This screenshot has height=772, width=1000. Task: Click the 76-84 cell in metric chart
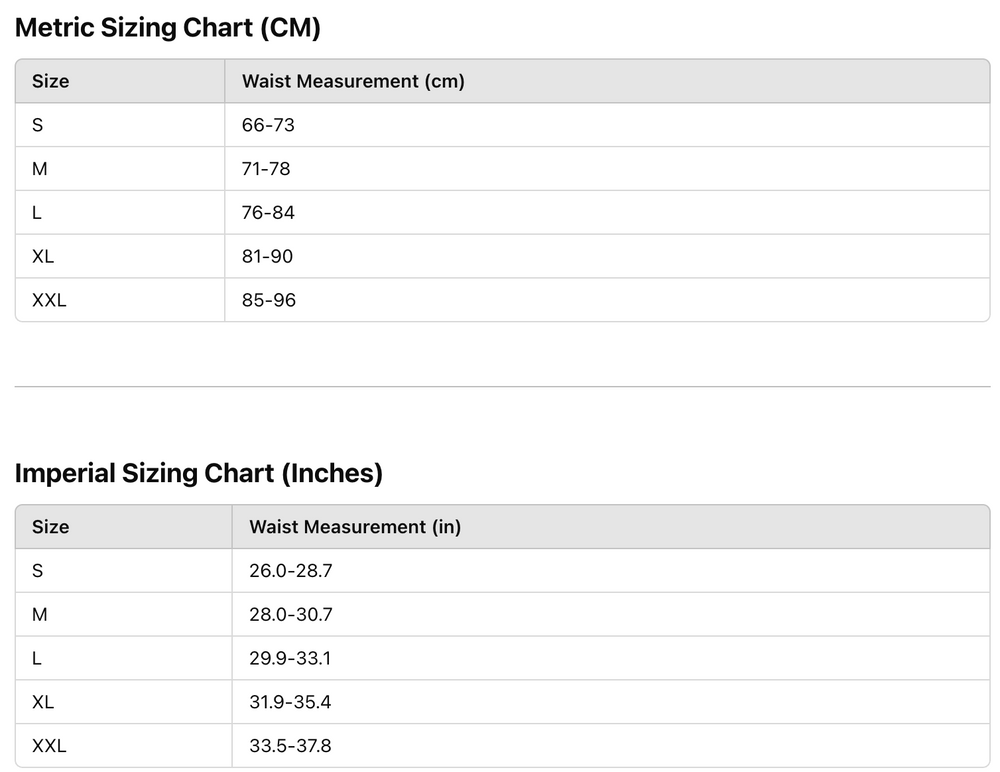coord(268,213)
